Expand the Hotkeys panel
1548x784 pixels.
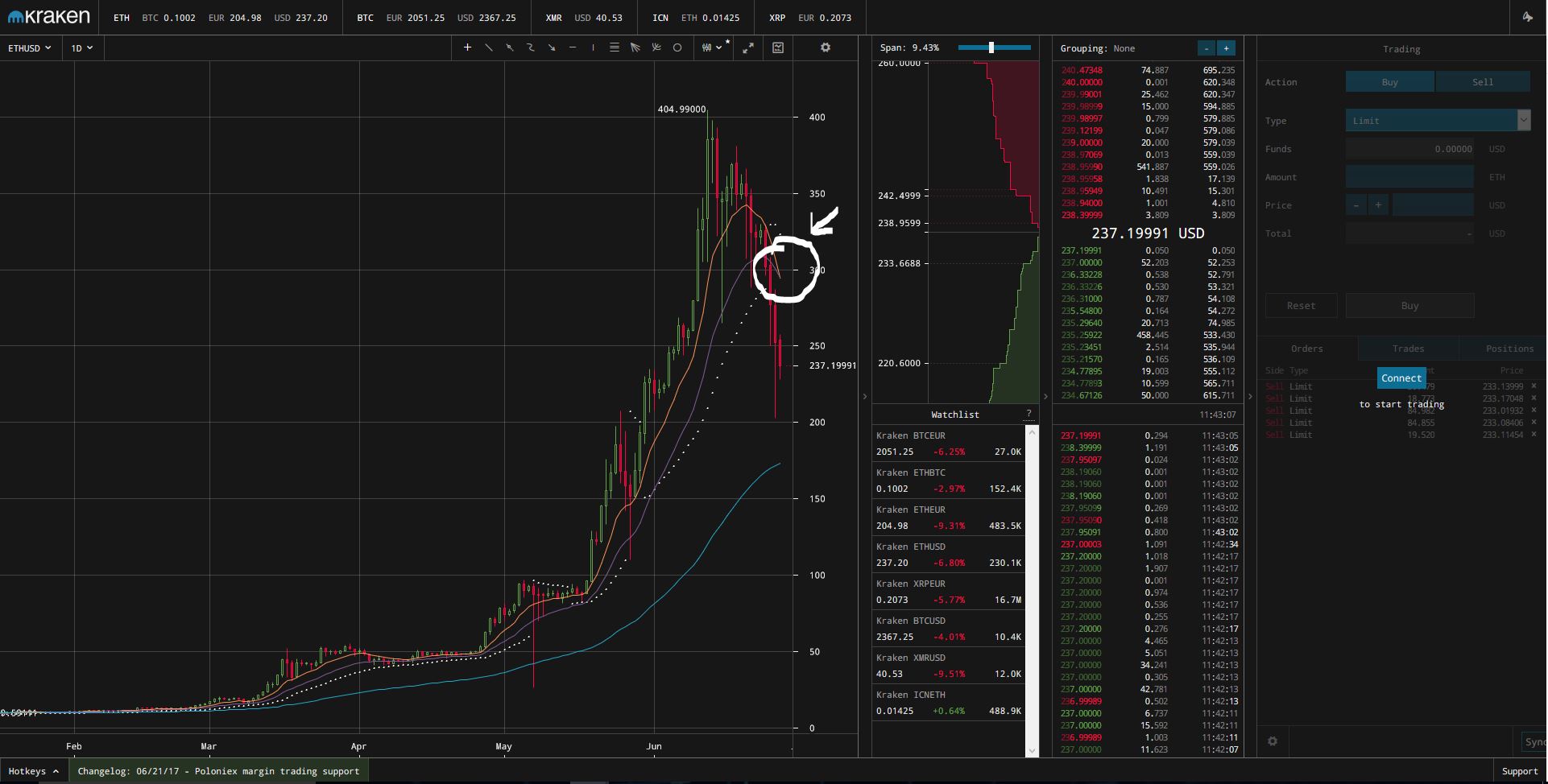click(x=34, y=771)
